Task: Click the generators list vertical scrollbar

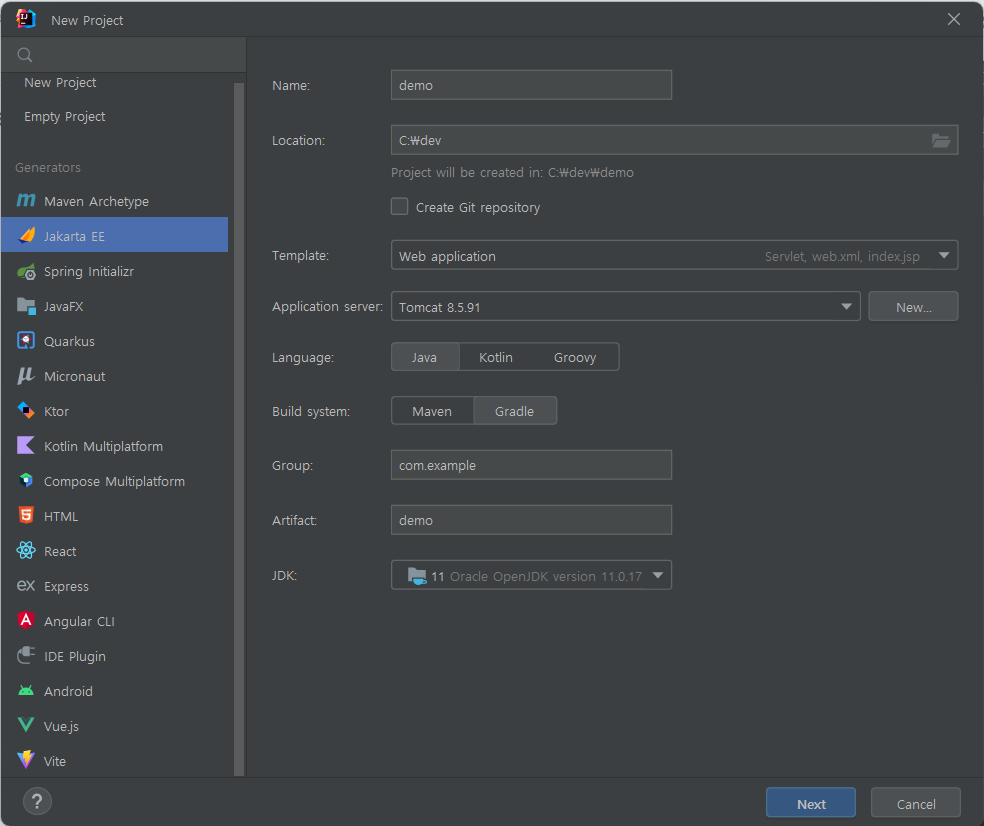Action: pyautogui.click(x=238, y=430)
